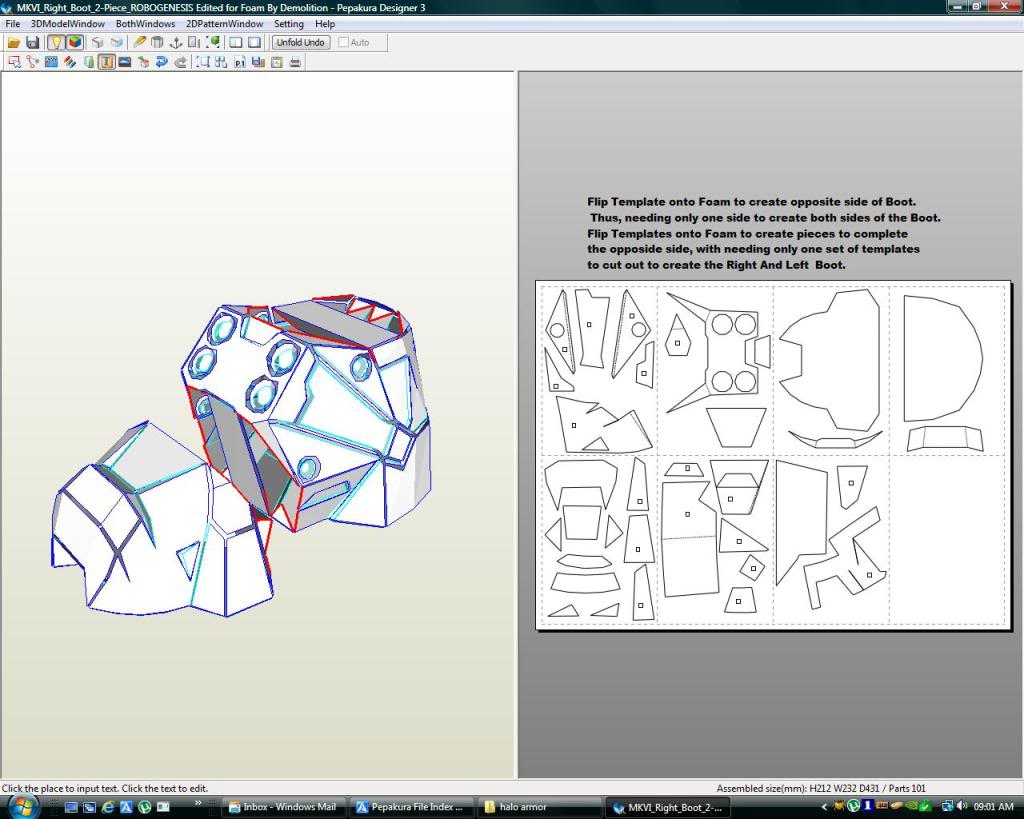1024x819 pixels.
Task: Select the Select and Move arrow tool
Action: coord(14,62)
